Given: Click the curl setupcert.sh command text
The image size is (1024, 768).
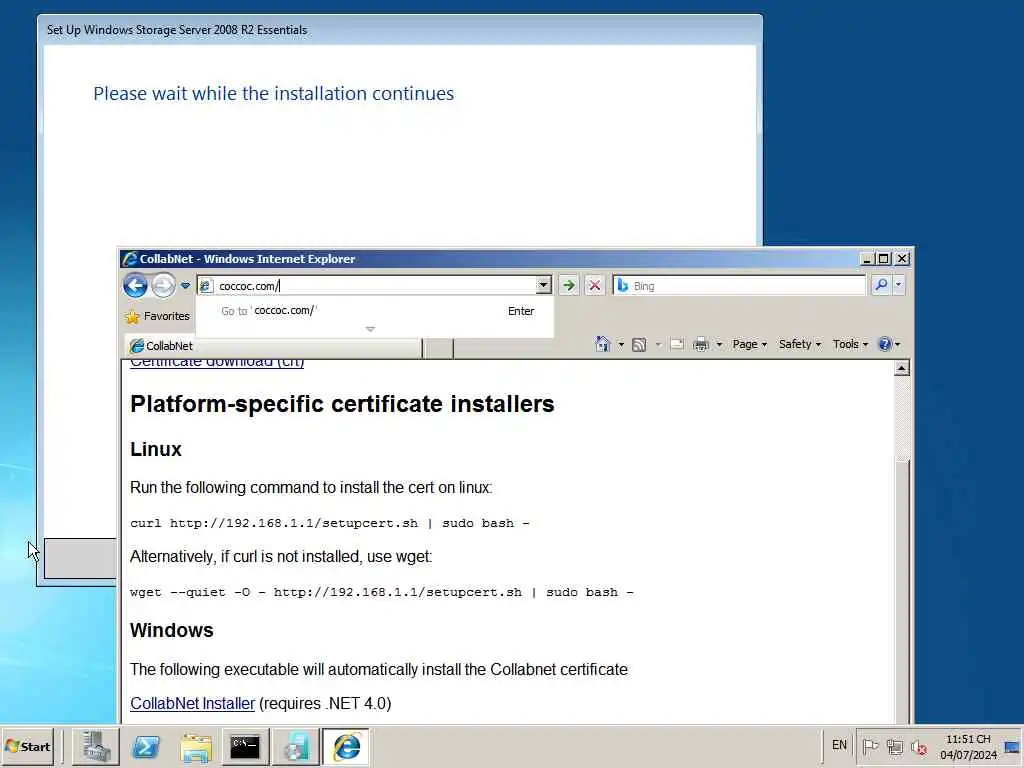Looking at the screenshot, I should (x=330, y=523).
